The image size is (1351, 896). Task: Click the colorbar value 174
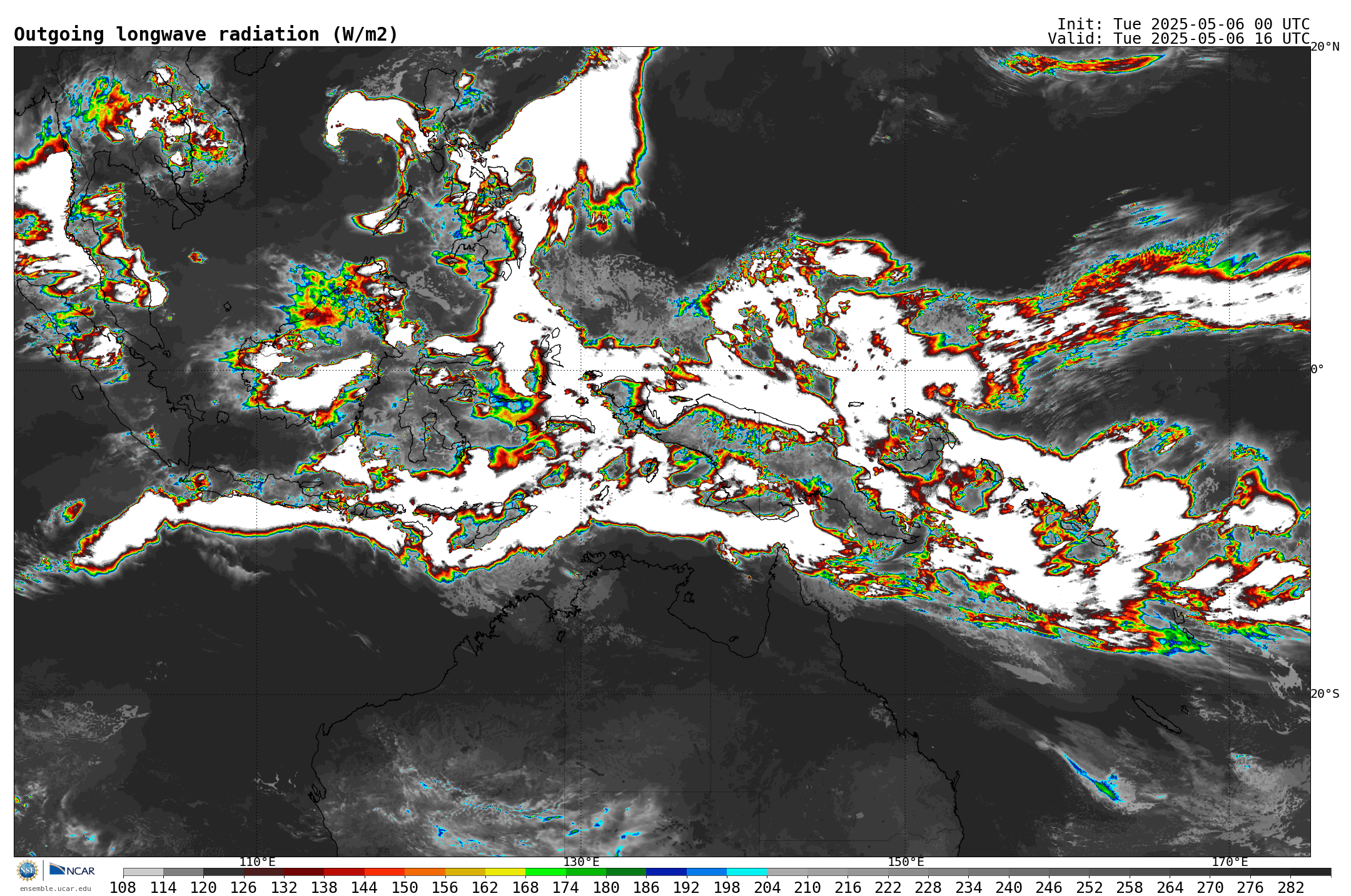click(566, 888)
